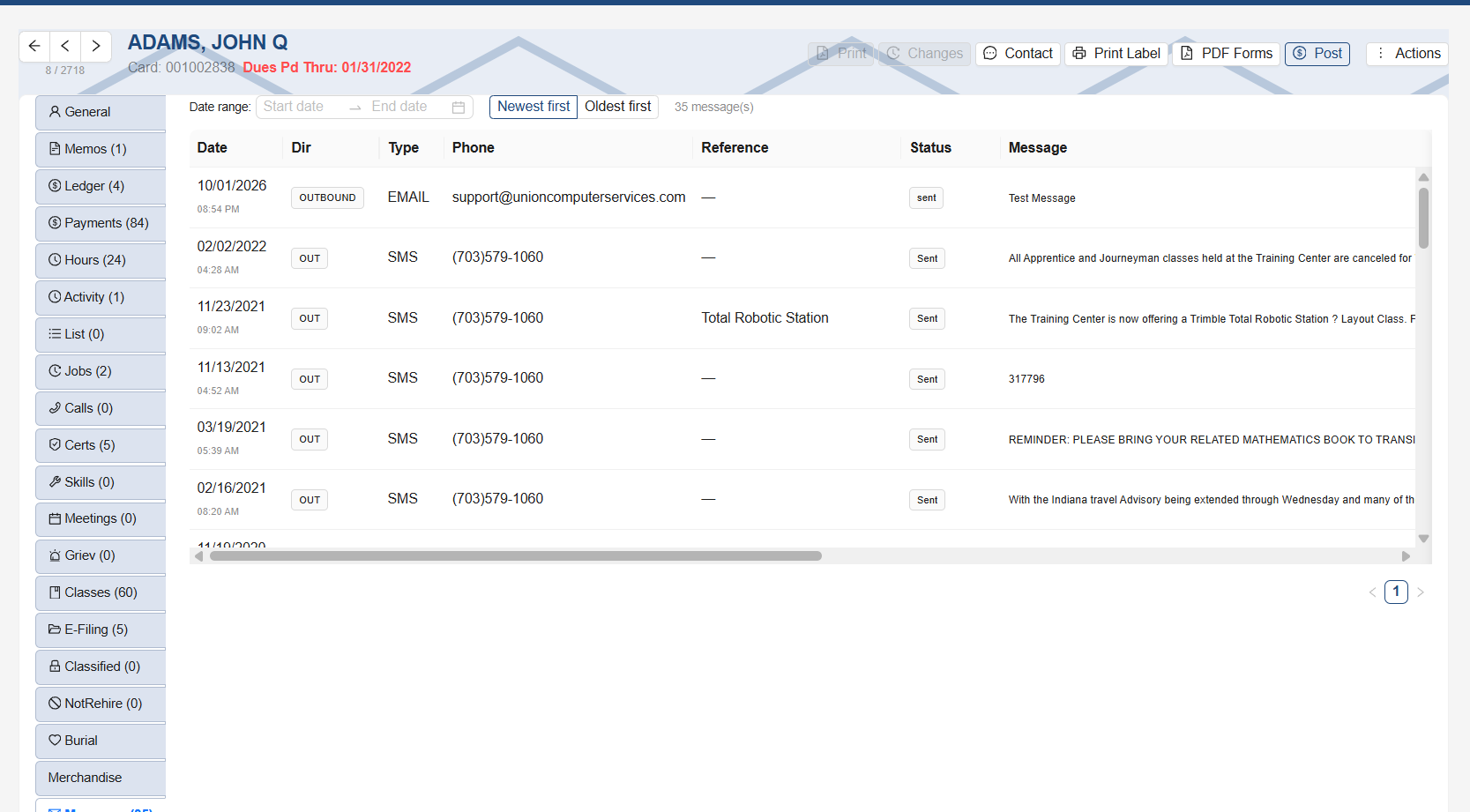Open Payments (84) tab
This screenshot has height=812, width=1470.
[101, 223]
